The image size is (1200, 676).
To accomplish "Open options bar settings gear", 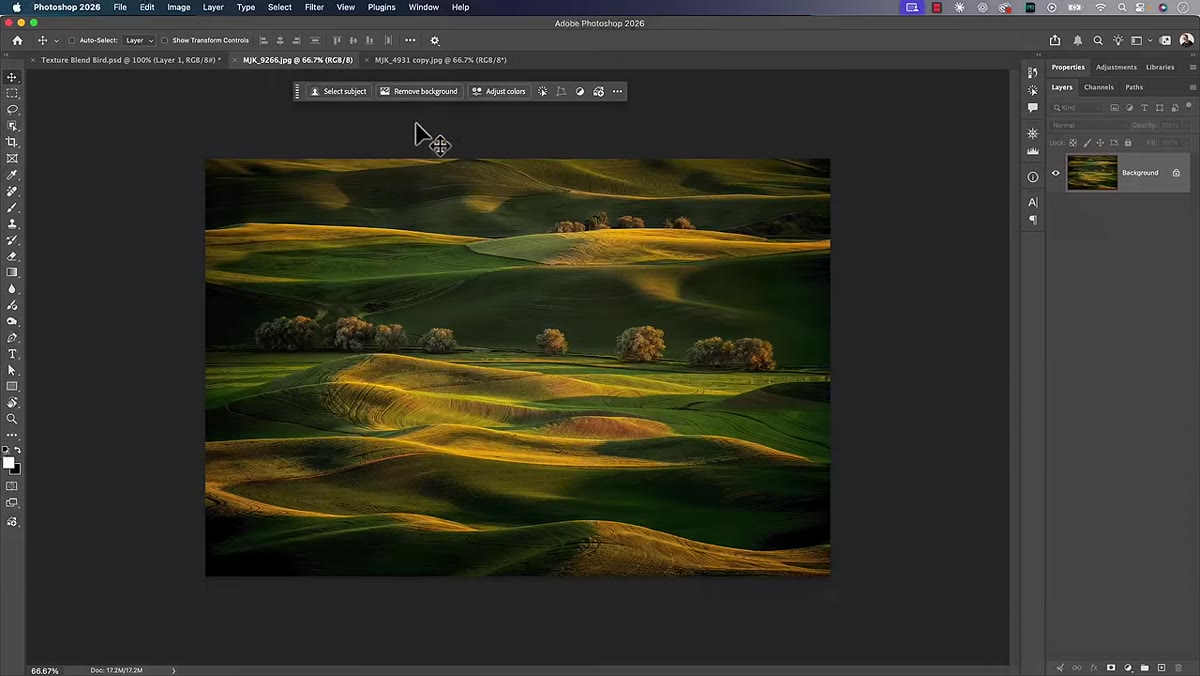I will click(x=434, y=41).
